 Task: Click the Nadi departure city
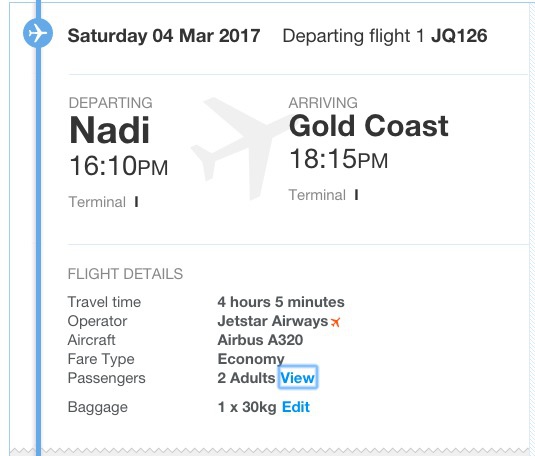[110, 130]
